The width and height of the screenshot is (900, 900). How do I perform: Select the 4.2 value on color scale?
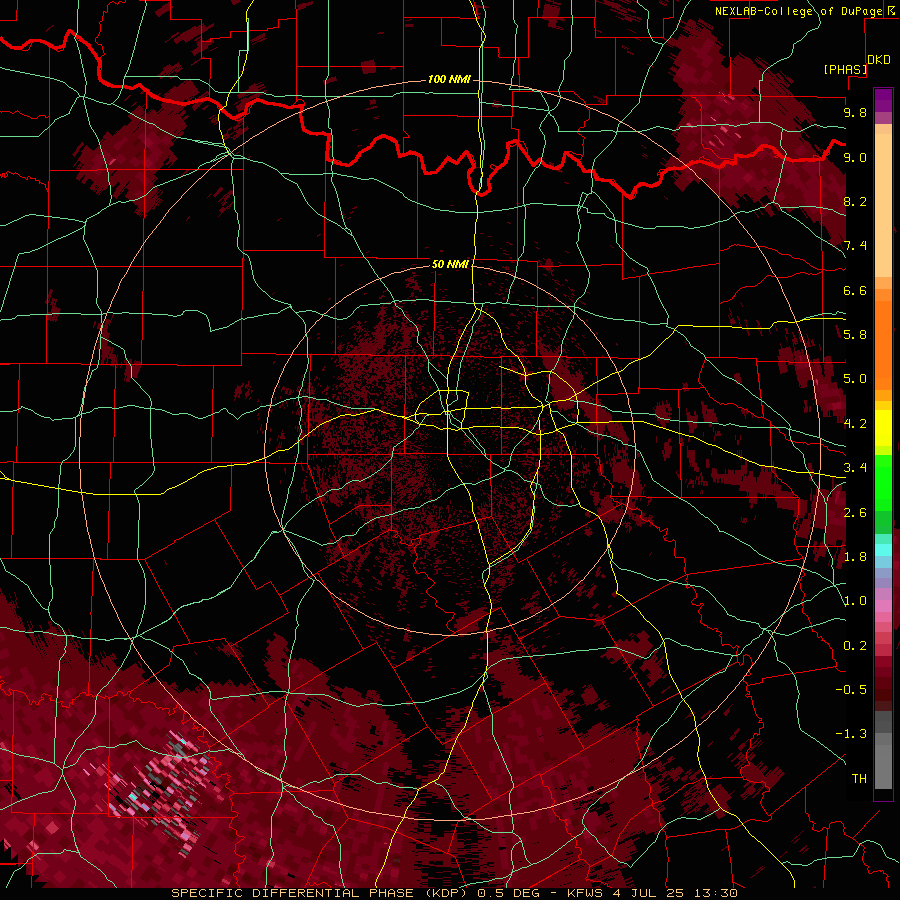click(855, 424)
